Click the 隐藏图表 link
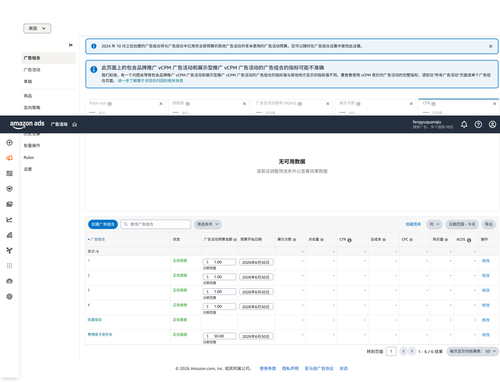This screenshot has width=500, height=382. point(413,224)
